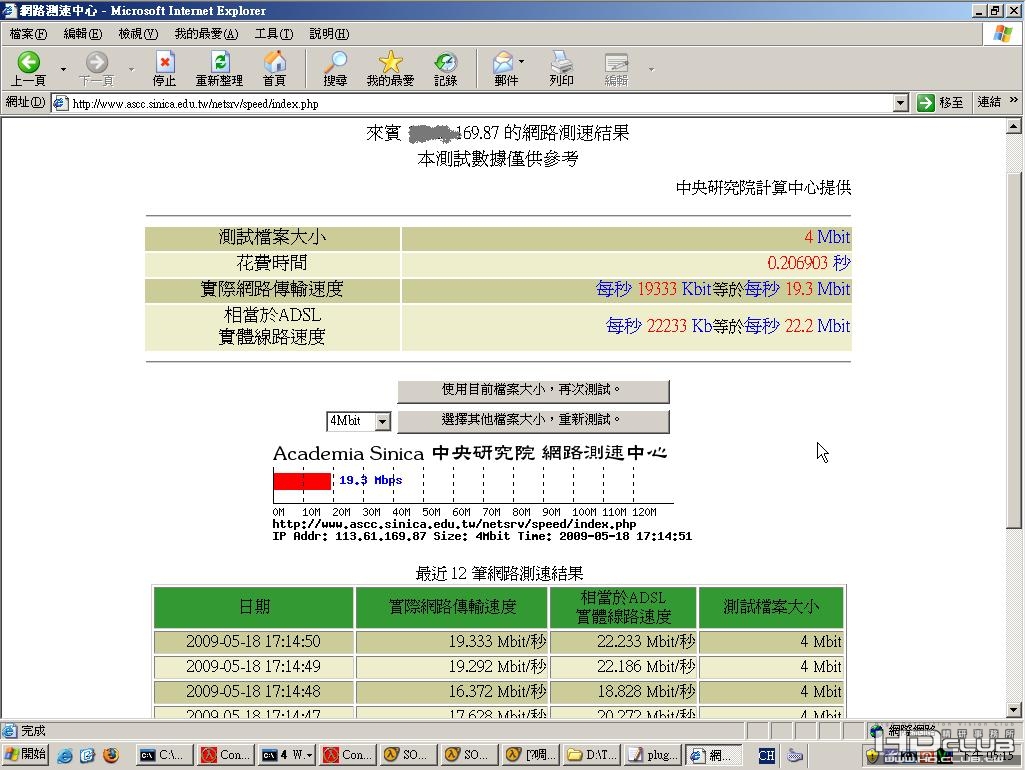The height and width of the screenshot is (770, 1026).
Task: Click '每秒 22233 Kb等於每秒 22.2 Mbit' text
Action: point(728,326)
